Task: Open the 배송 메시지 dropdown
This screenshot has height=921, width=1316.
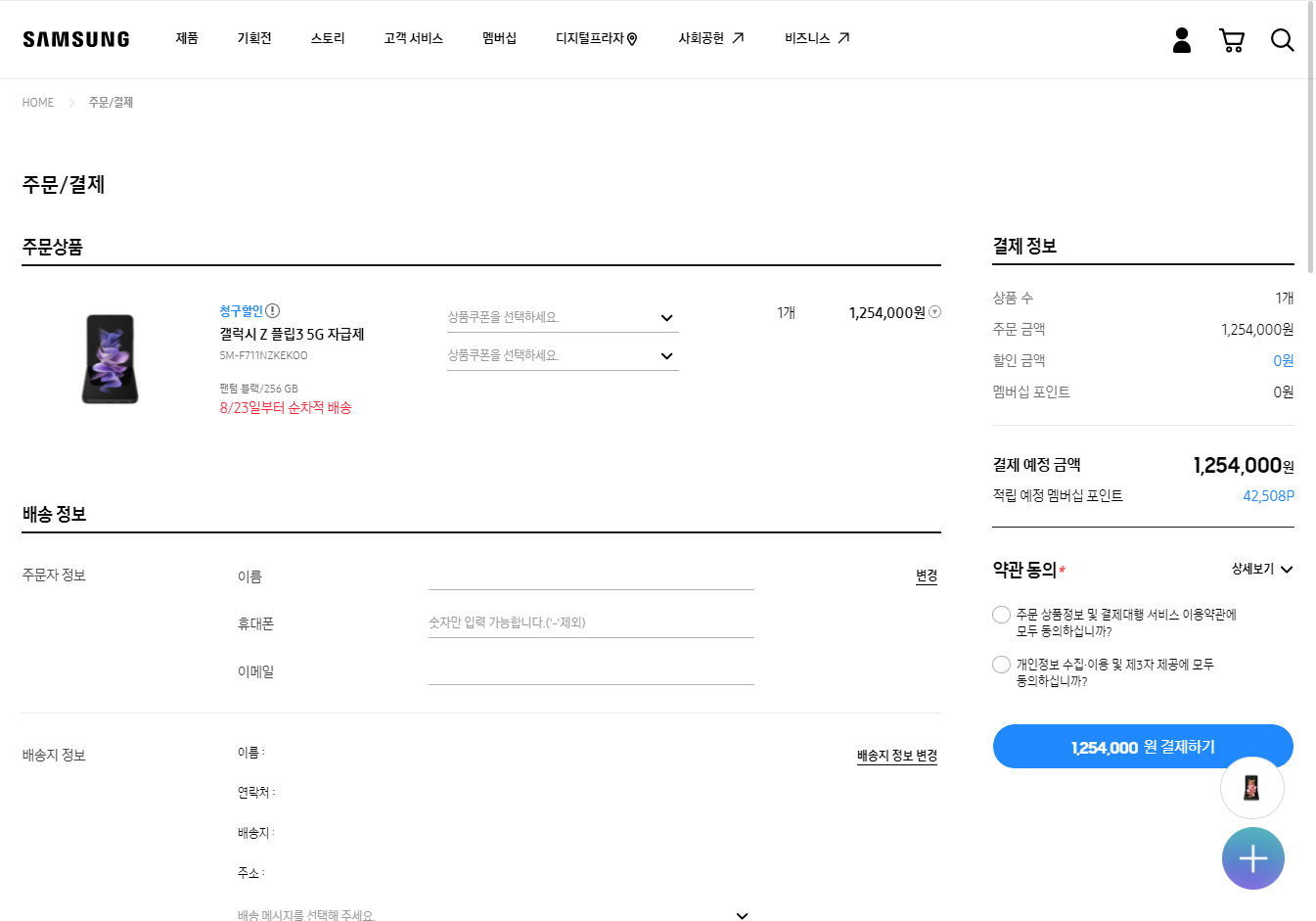Action: (x=494, y=915)
